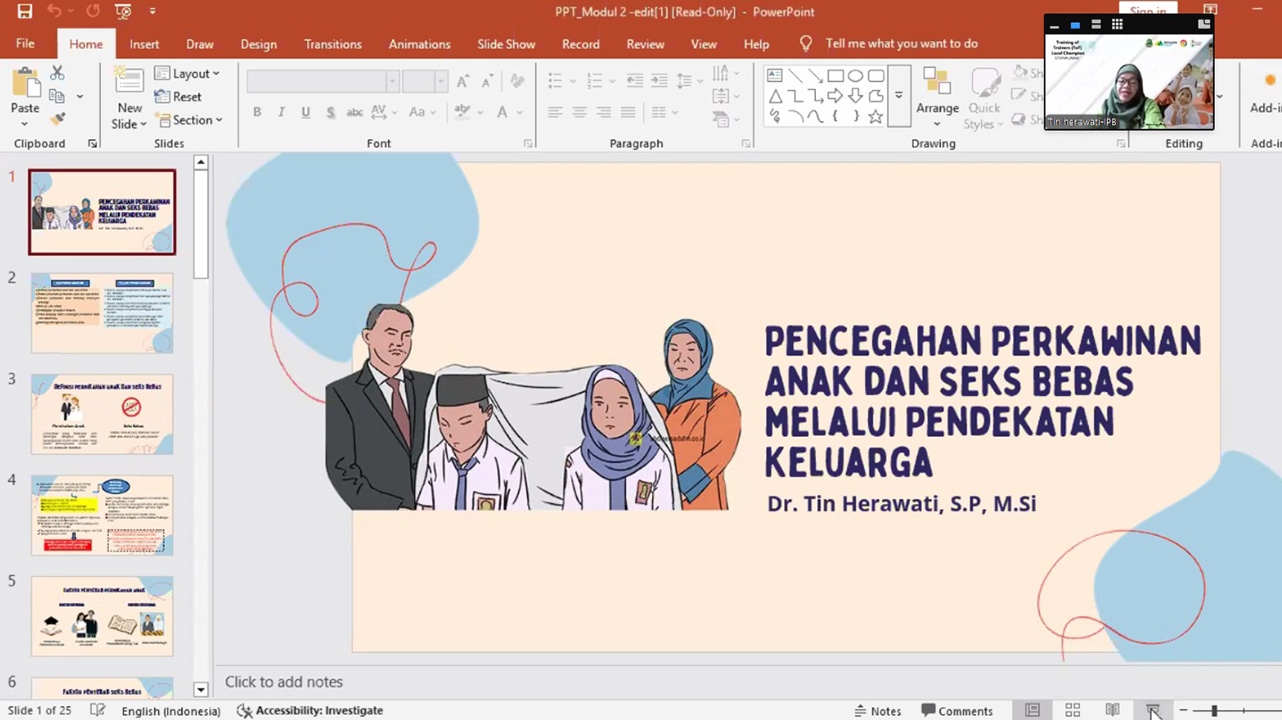This screenshot has width=1282, height=720.
Task: Toggle the Notes pane
Action: click(x=877, y=711)
